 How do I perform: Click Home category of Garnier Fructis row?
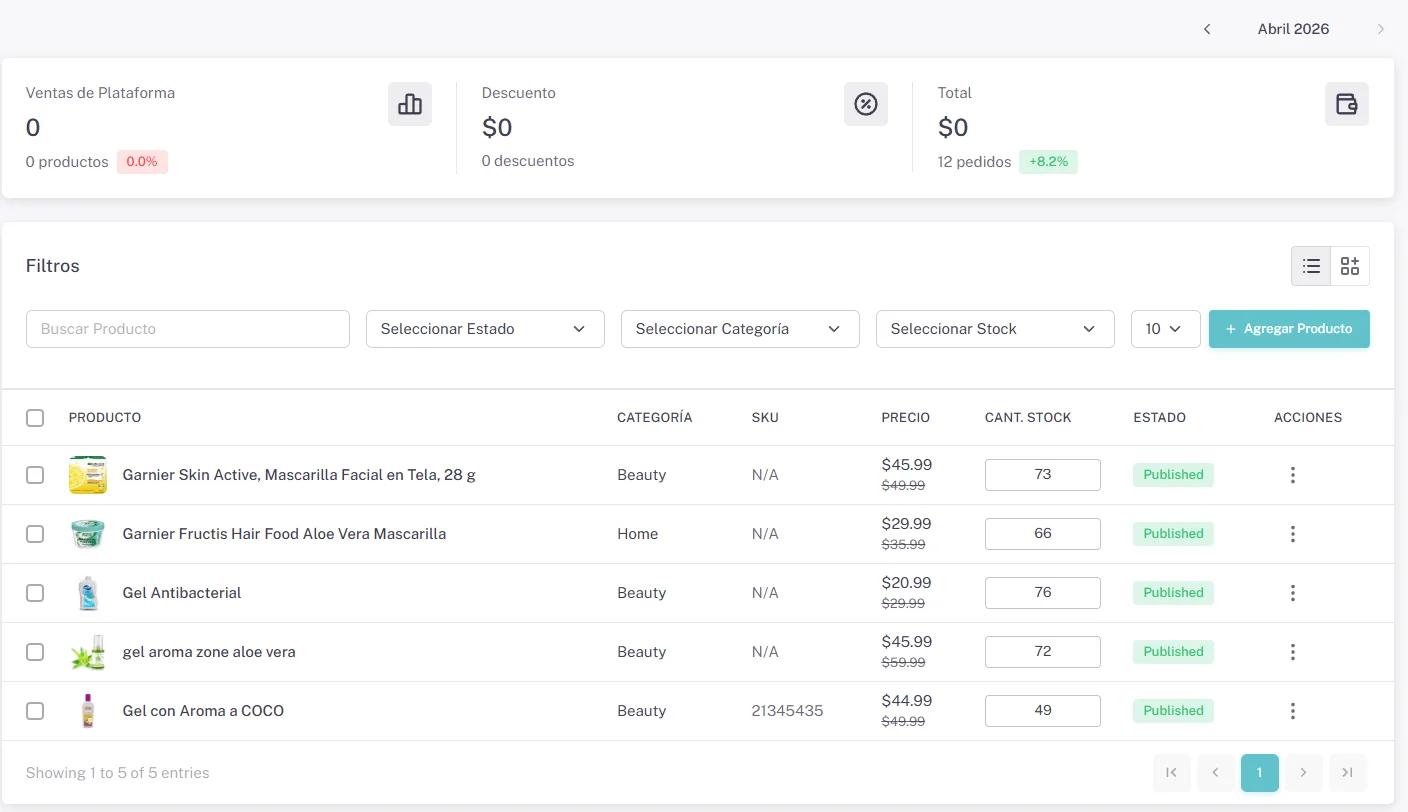click(638, 534)
